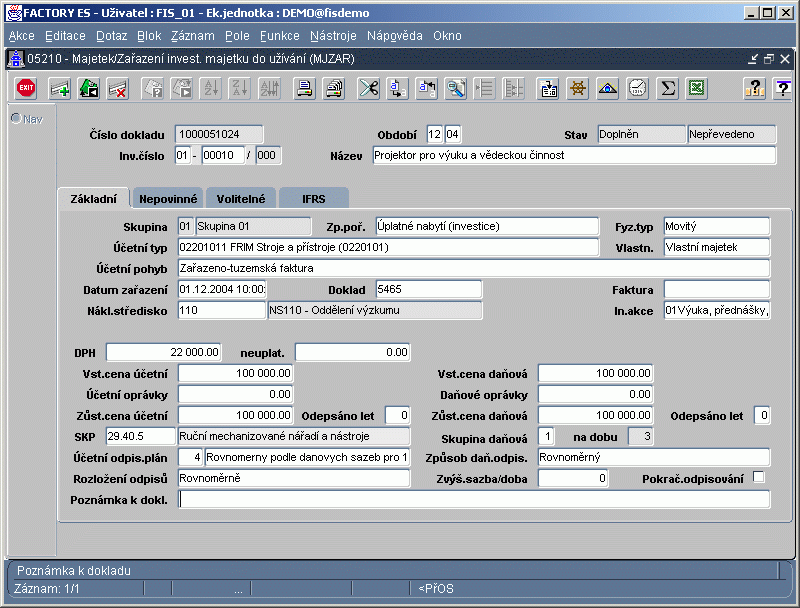This screenshot has width=800, height=608.
Task: Open the Blok menu
Action: 149,36
